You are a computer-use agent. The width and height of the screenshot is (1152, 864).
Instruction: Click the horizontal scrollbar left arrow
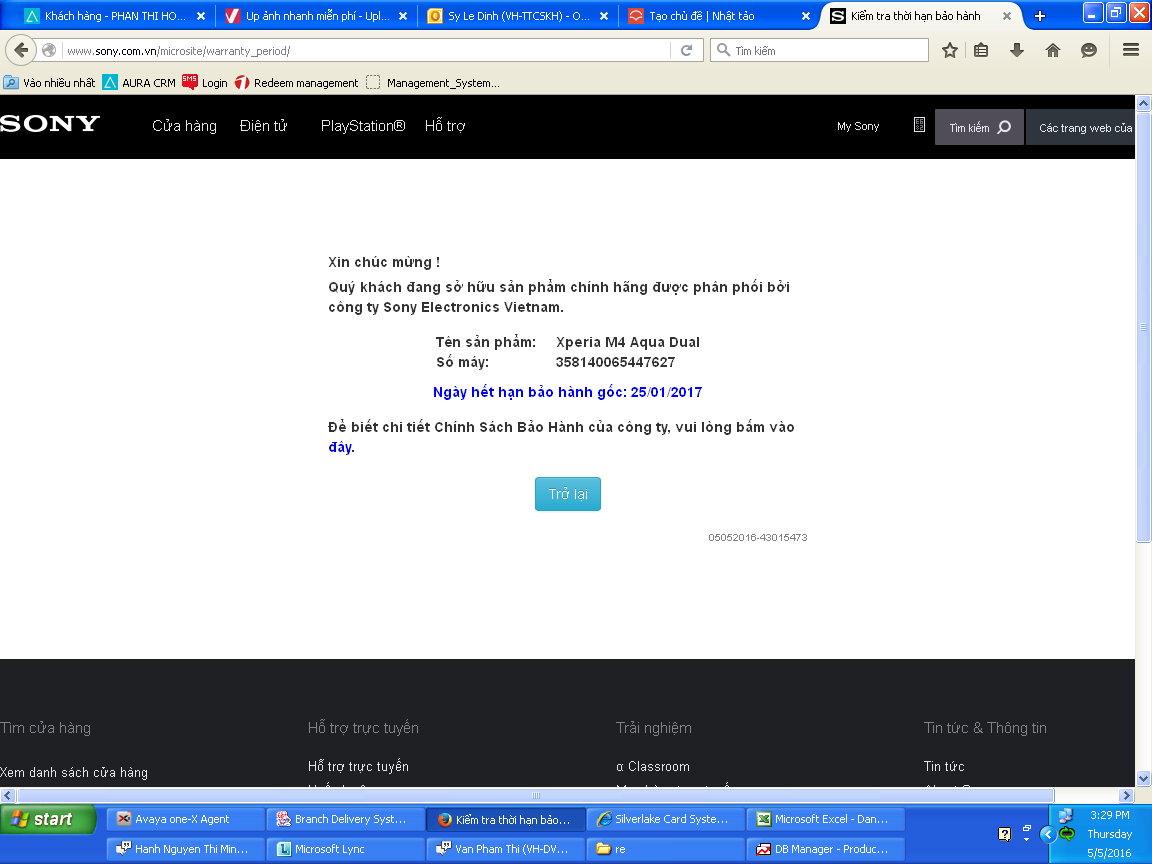pos(8,796)
